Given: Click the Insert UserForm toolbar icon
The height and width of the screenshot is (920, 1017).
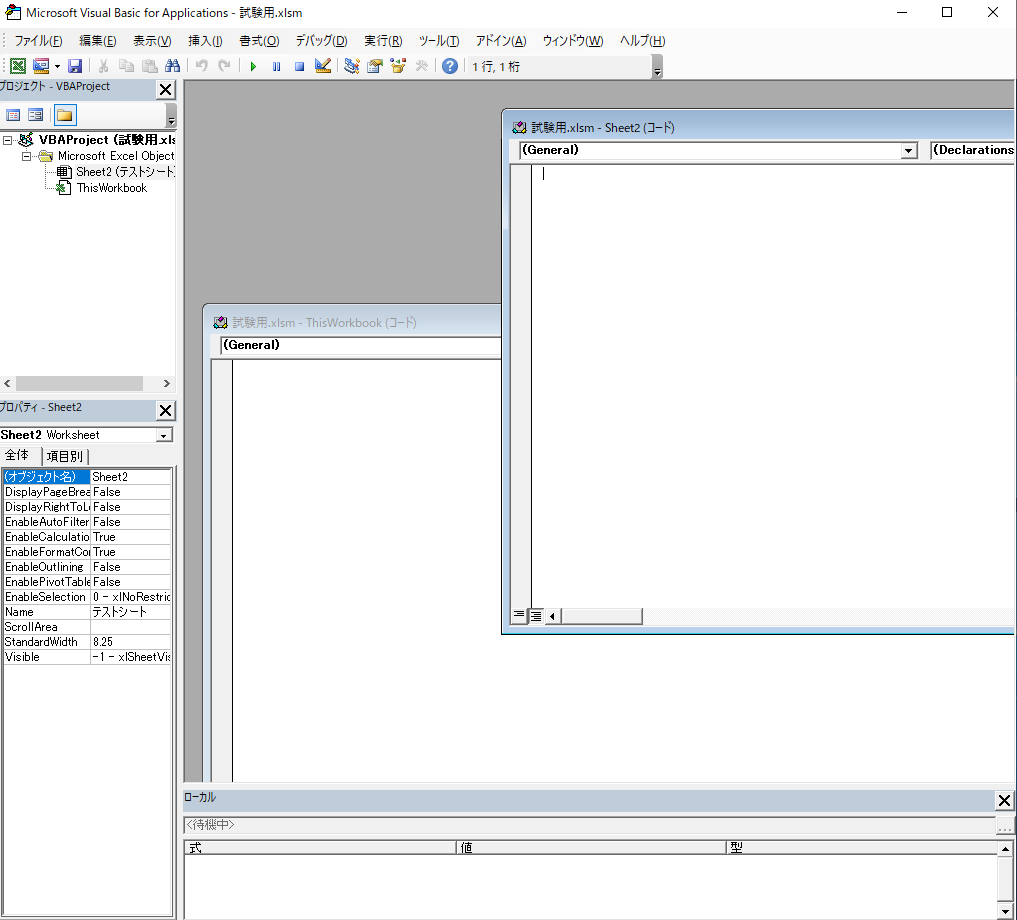Looking at the screenshot, I should 41,66.
